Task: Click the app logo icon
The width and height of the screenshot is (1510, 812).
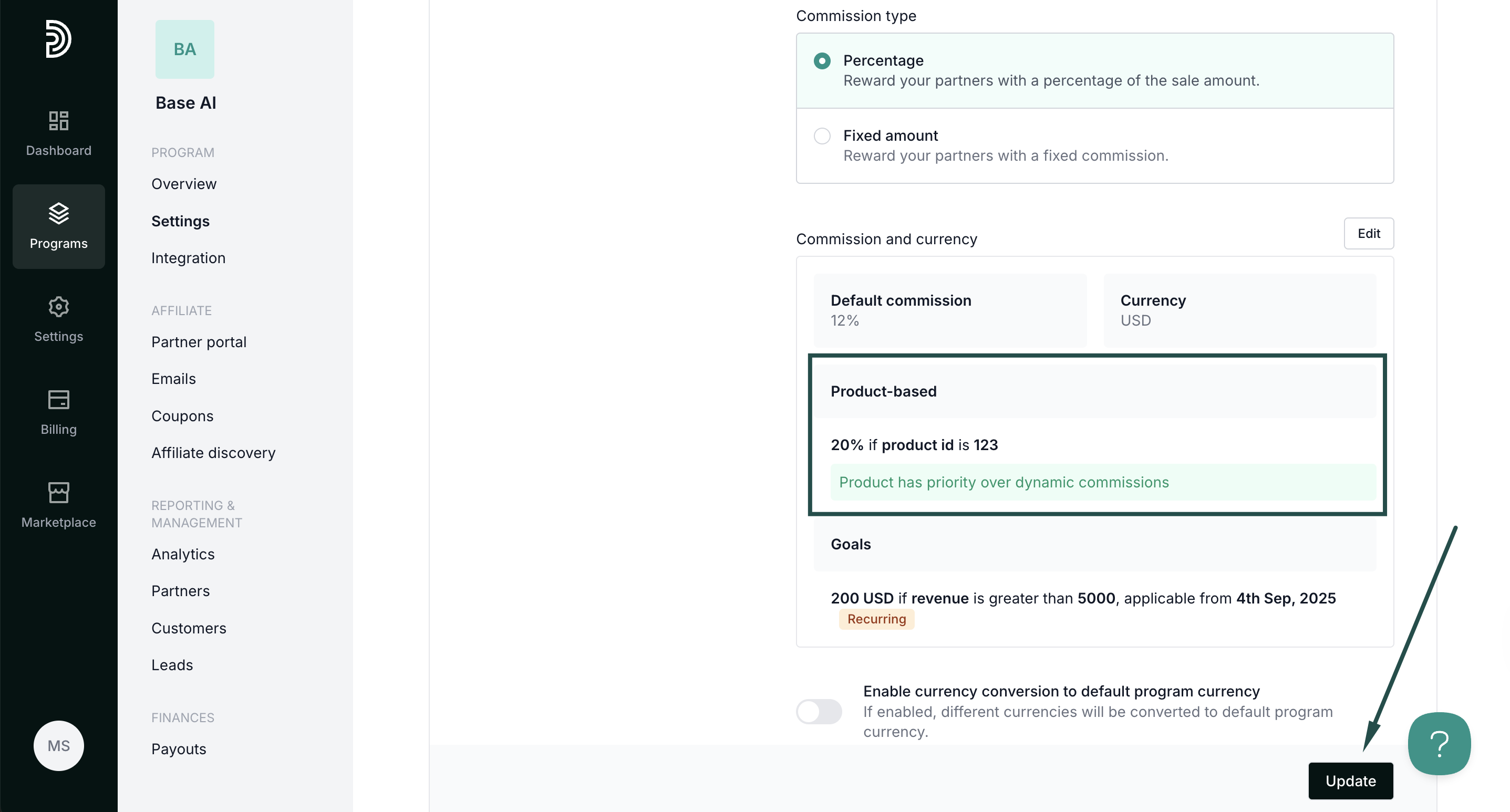Action: click(x=59, y=39)
